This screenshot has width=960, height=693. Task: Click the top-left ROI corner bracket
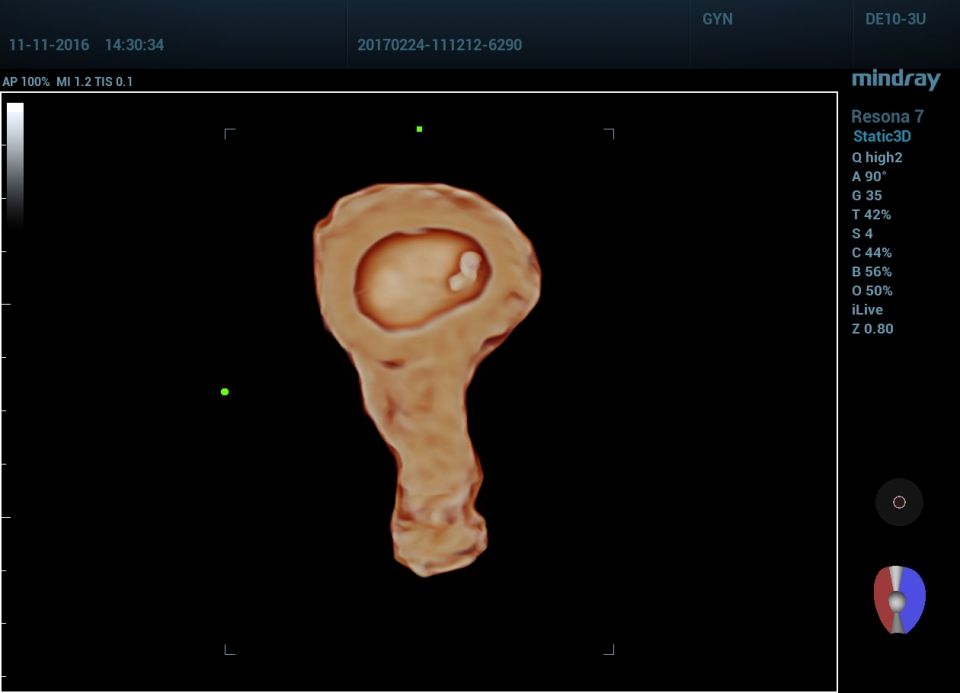tap(229, 133)
